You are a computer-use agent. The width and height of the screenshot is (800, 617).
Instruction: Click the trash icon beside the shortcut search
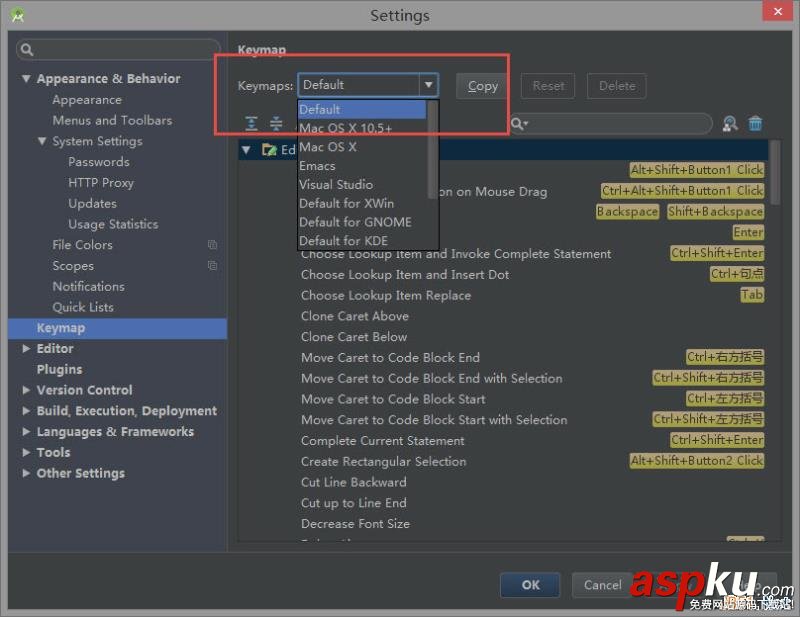point(755,123)
